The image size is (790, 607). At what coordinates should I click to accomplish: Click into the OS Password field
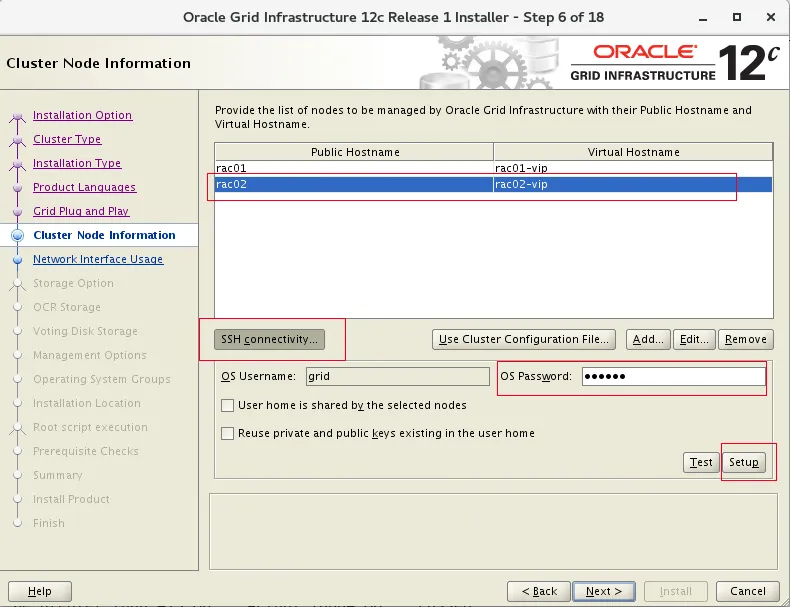[x=674, y=376]
